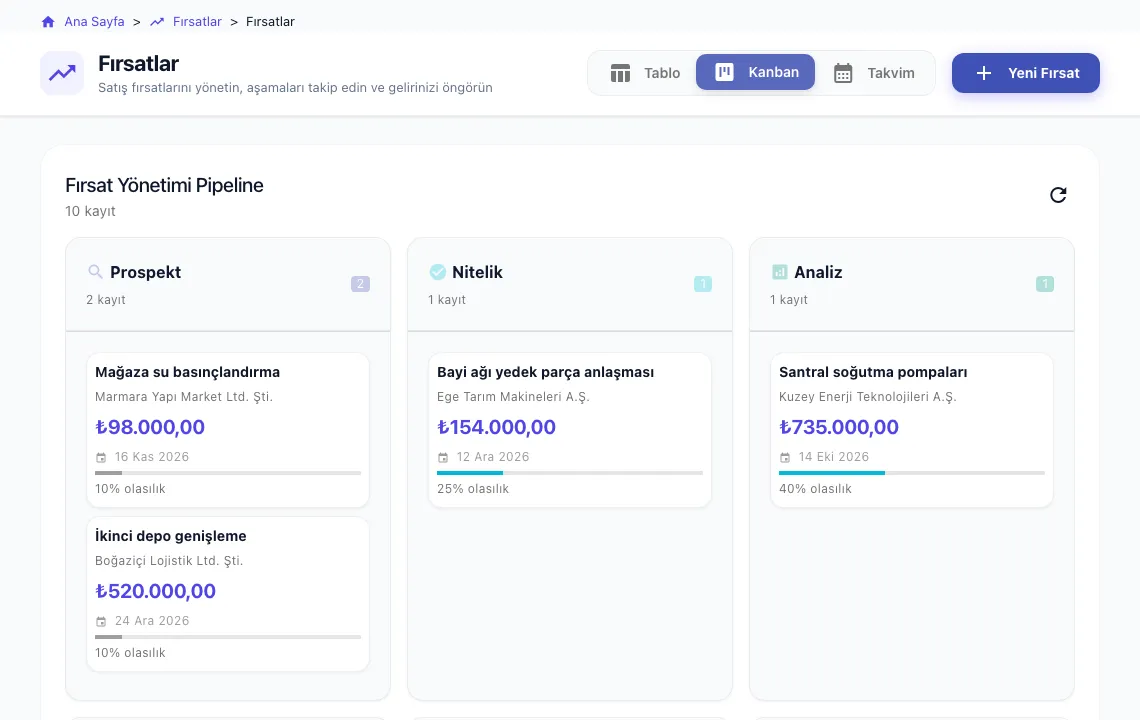The height and width of the screenshot is (720, 1140).
Task: Click the Fırsatlar page header trend icon
Action: tap(63, 73)
